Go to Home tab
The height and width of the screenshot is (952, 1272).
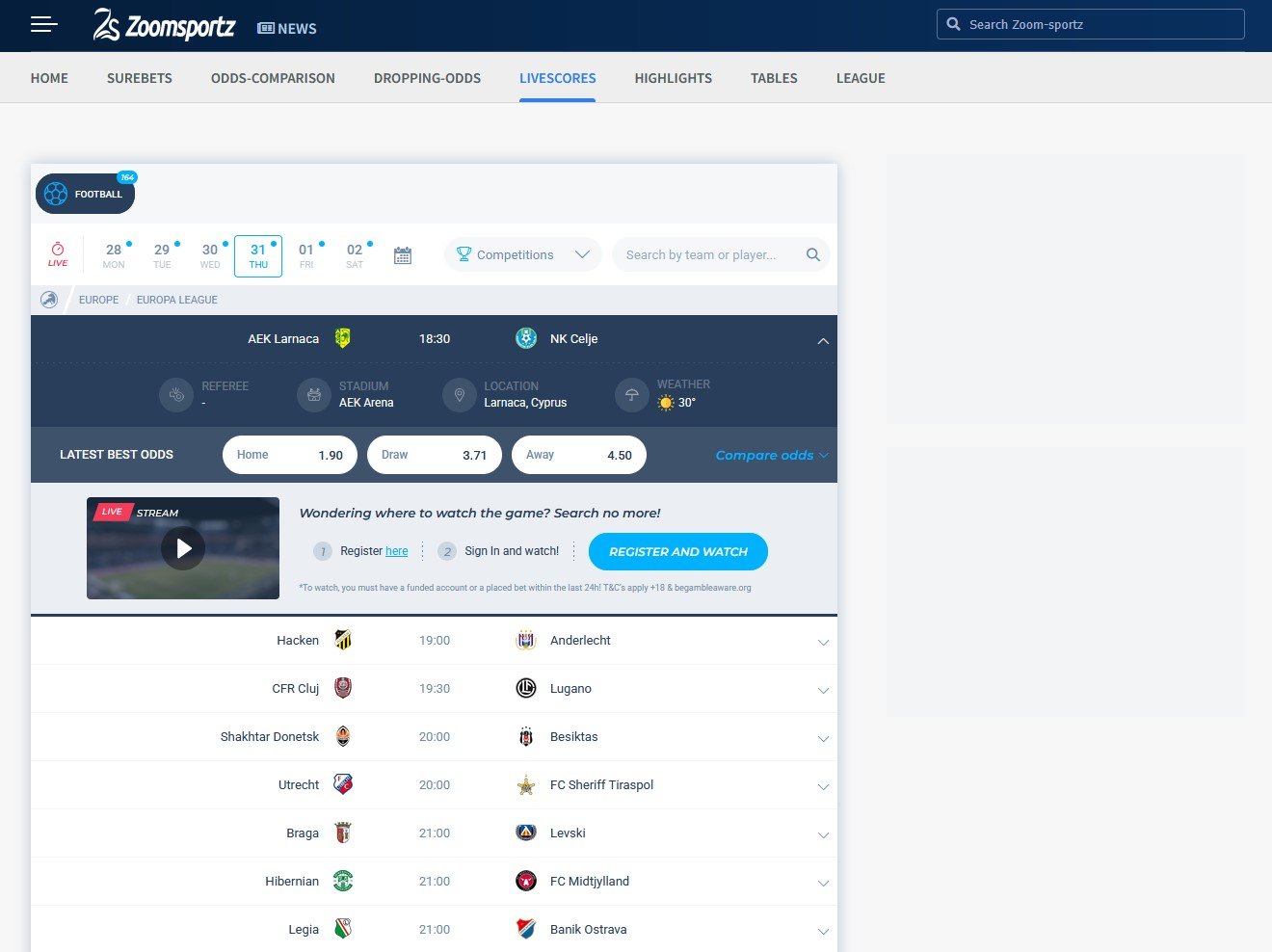pos(49,78)
